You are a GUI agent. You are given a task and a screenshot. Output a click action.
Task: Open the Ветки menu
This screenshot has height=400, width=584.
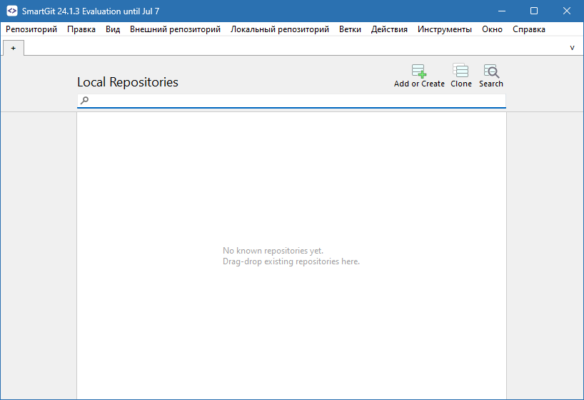pos(350,29)
